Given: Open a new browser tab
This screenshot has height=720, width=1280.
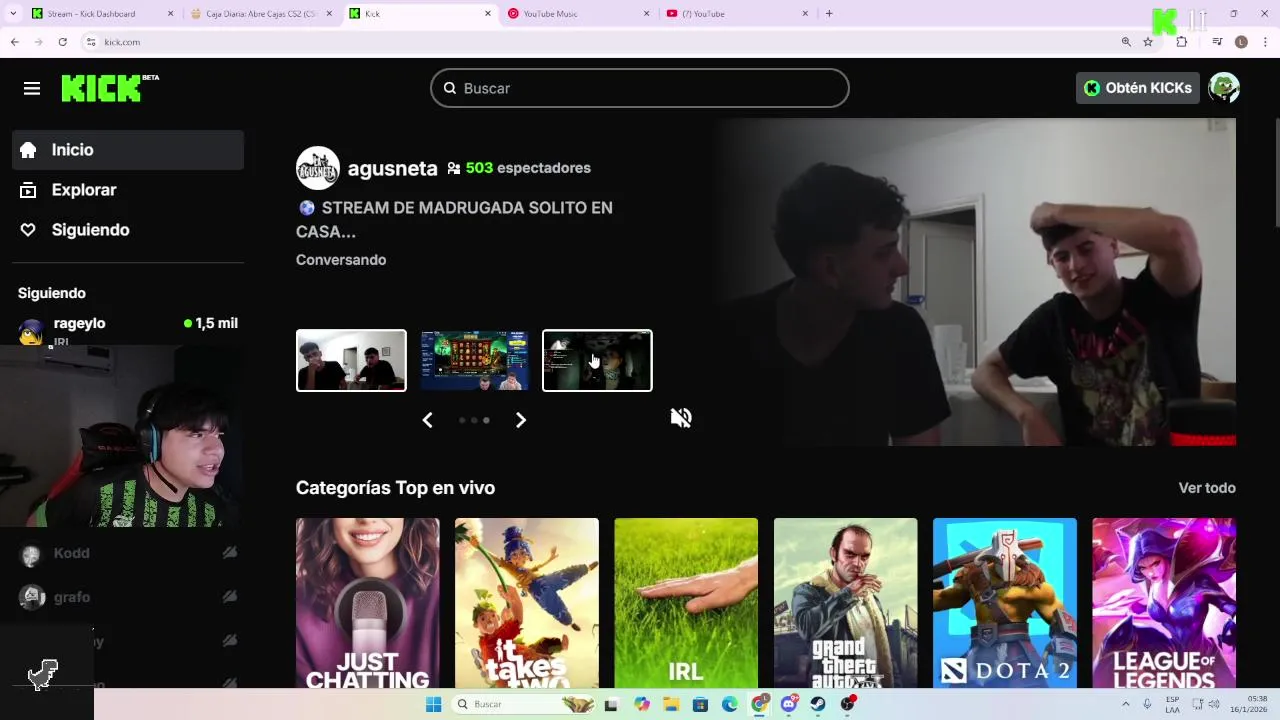Looking at the screenshot, I should pos(829,14).
